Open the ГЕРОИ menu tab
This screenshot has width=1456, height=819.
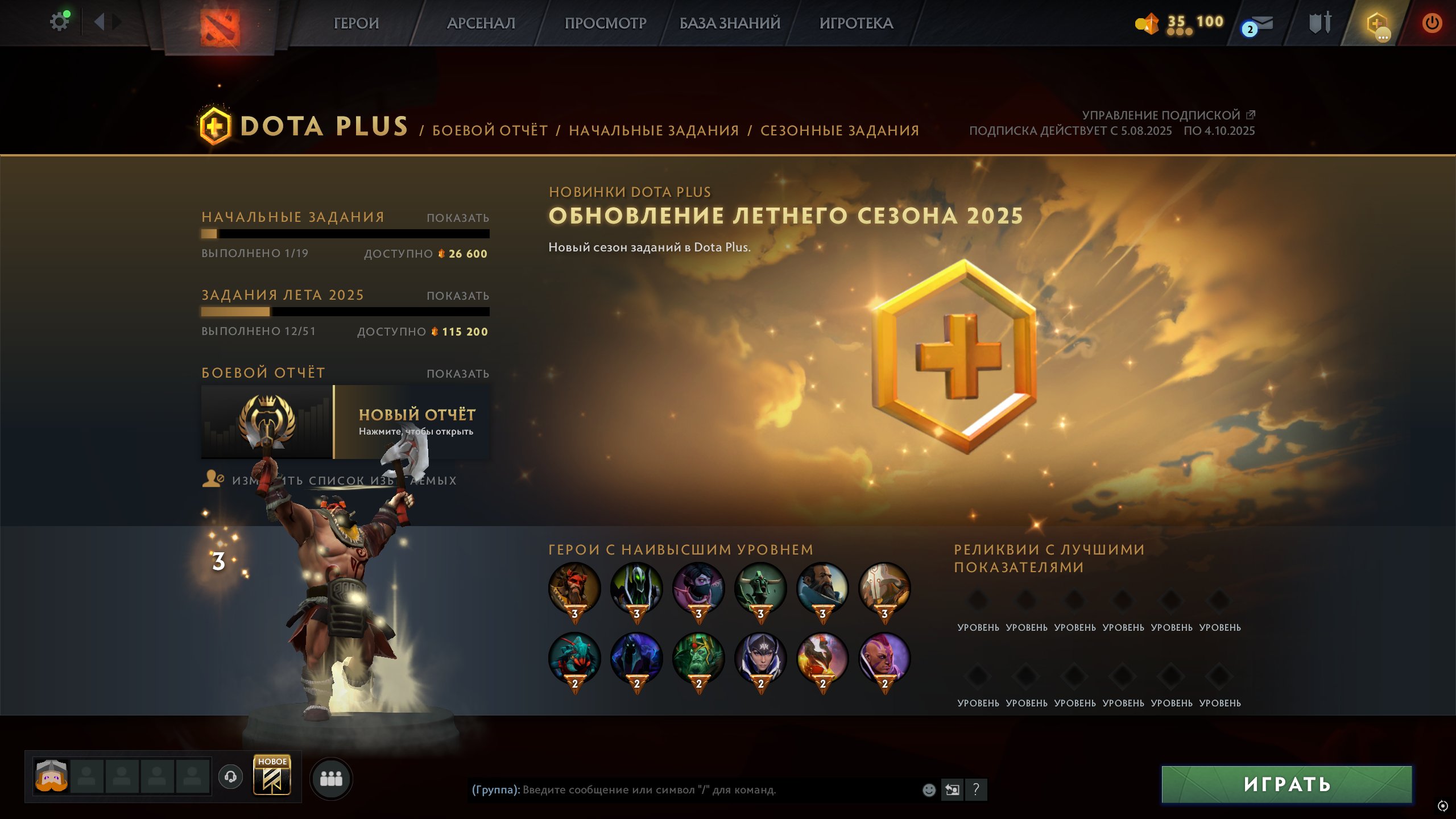click(356, 23)
